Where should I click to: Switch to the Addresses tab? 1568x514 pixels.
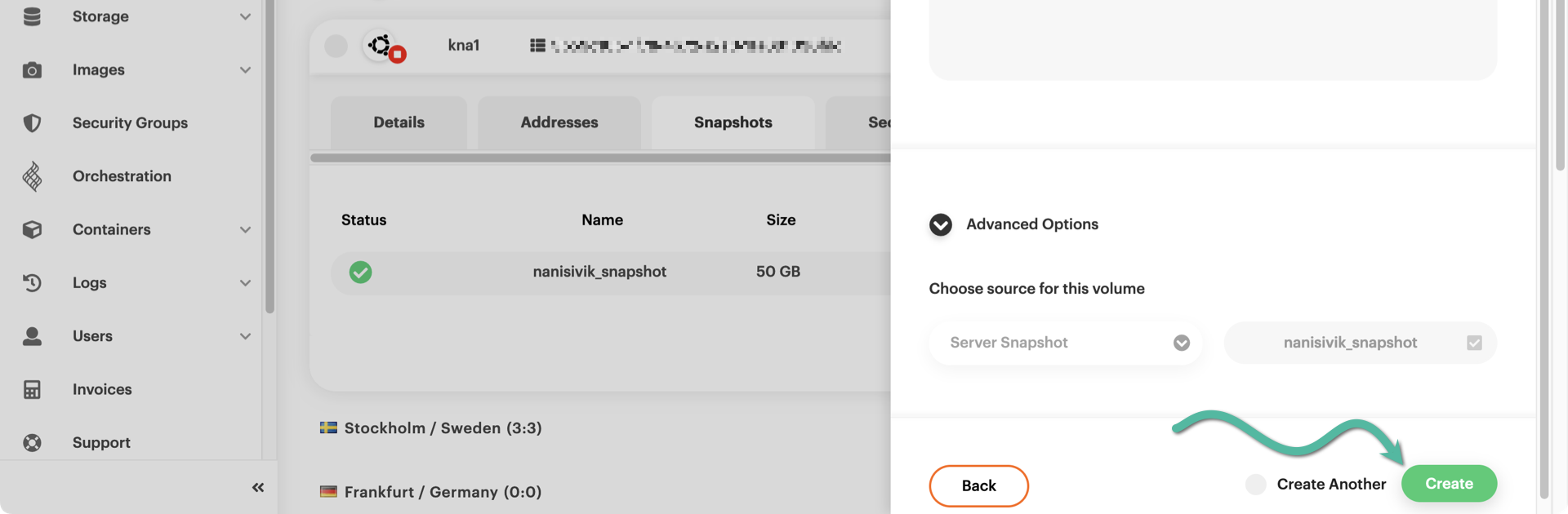pos(559,122)
